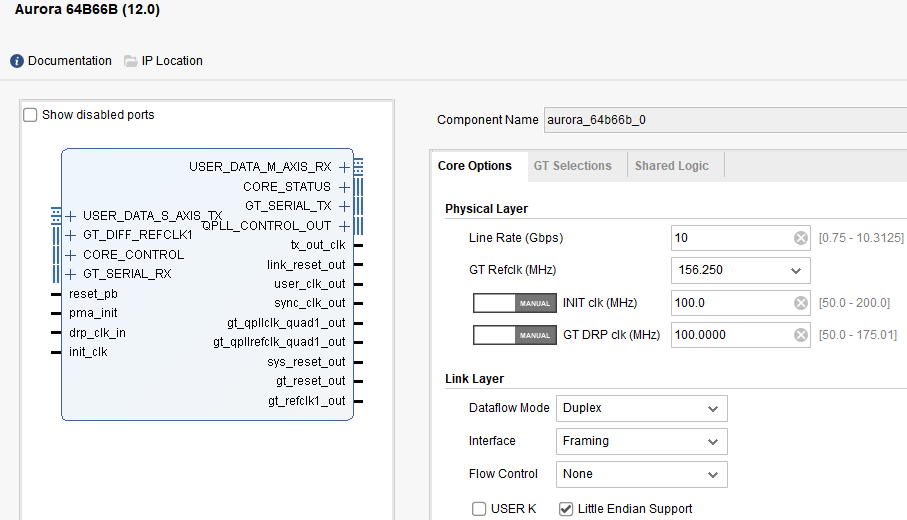Viewport: 907px width, 520px height.
Task: Select the gt_qpllrefclk_quad1_out port label
Action: [x=279, y=342]
